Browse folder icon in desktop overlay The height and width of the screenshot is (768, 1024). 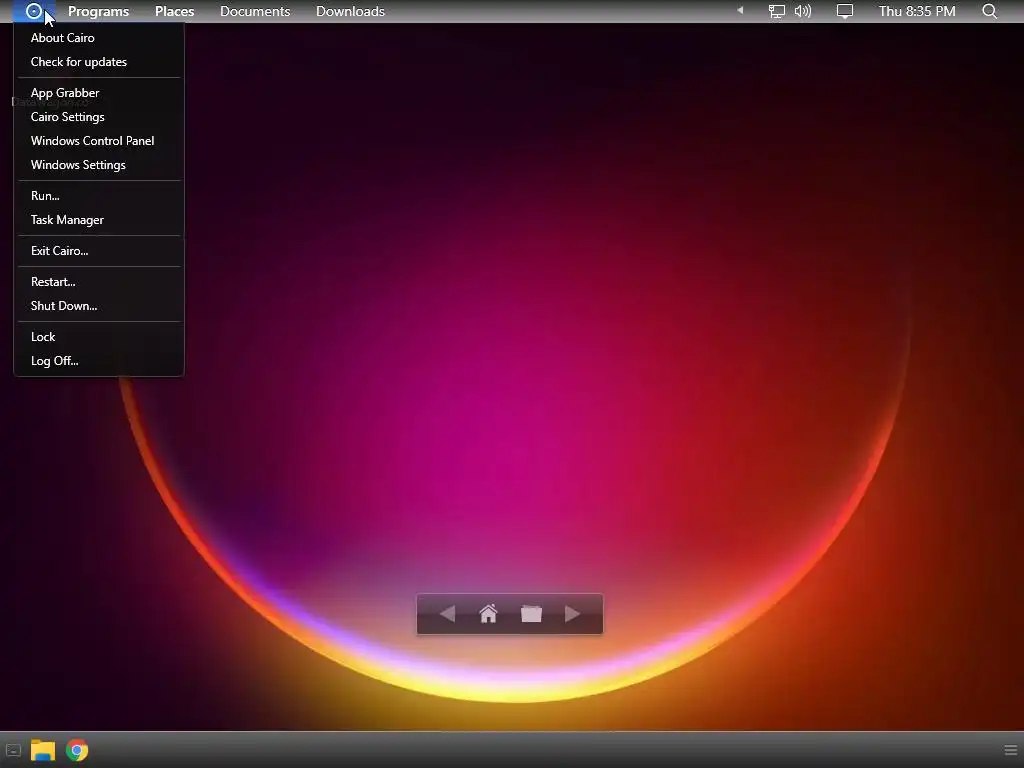pyautogui.click(x=532, y=614)
